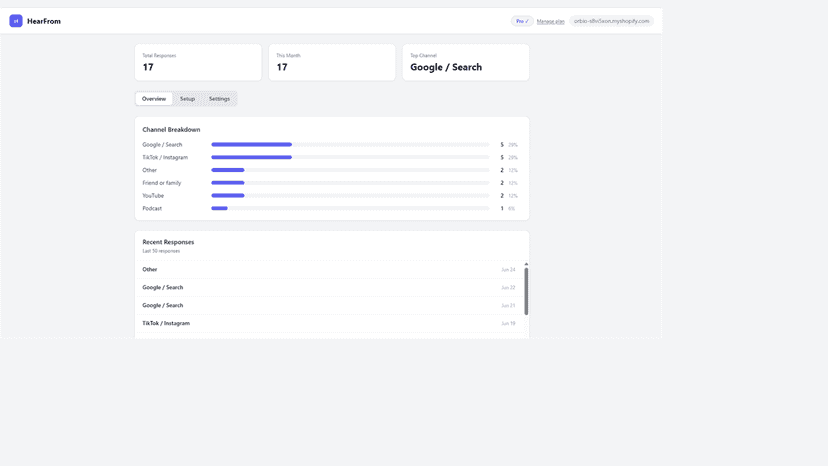Click the Friend or family progress bar
This screenshot has height=466, width=828.
click(350, 183)
